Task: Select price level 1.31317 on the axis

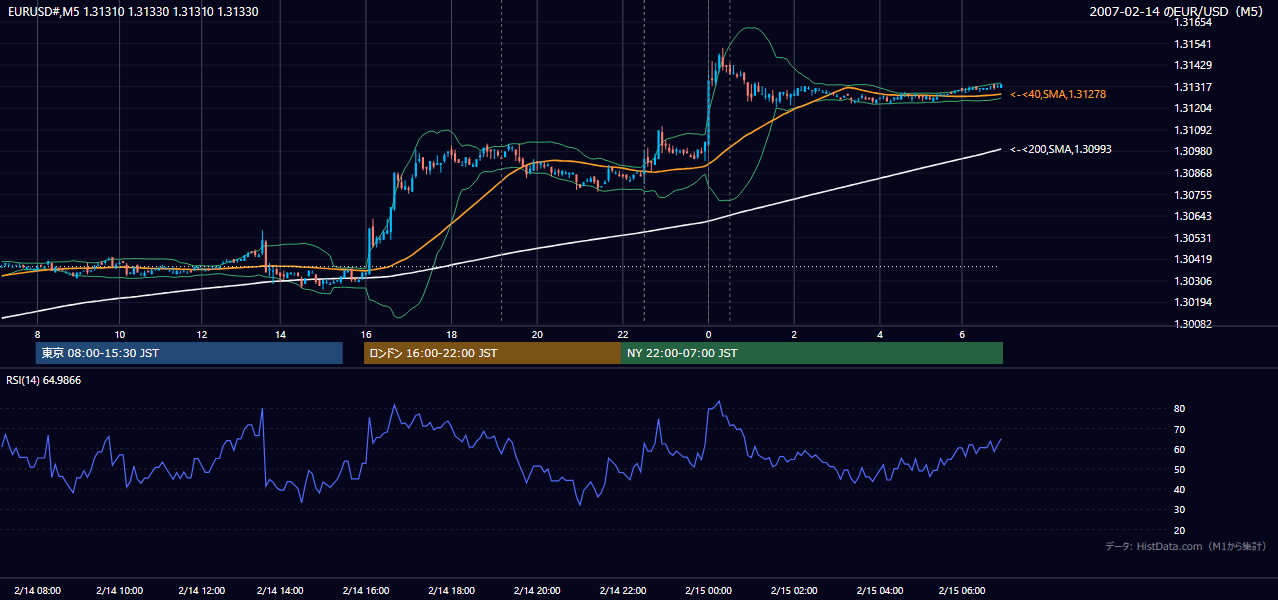Action: point(1192,87)
